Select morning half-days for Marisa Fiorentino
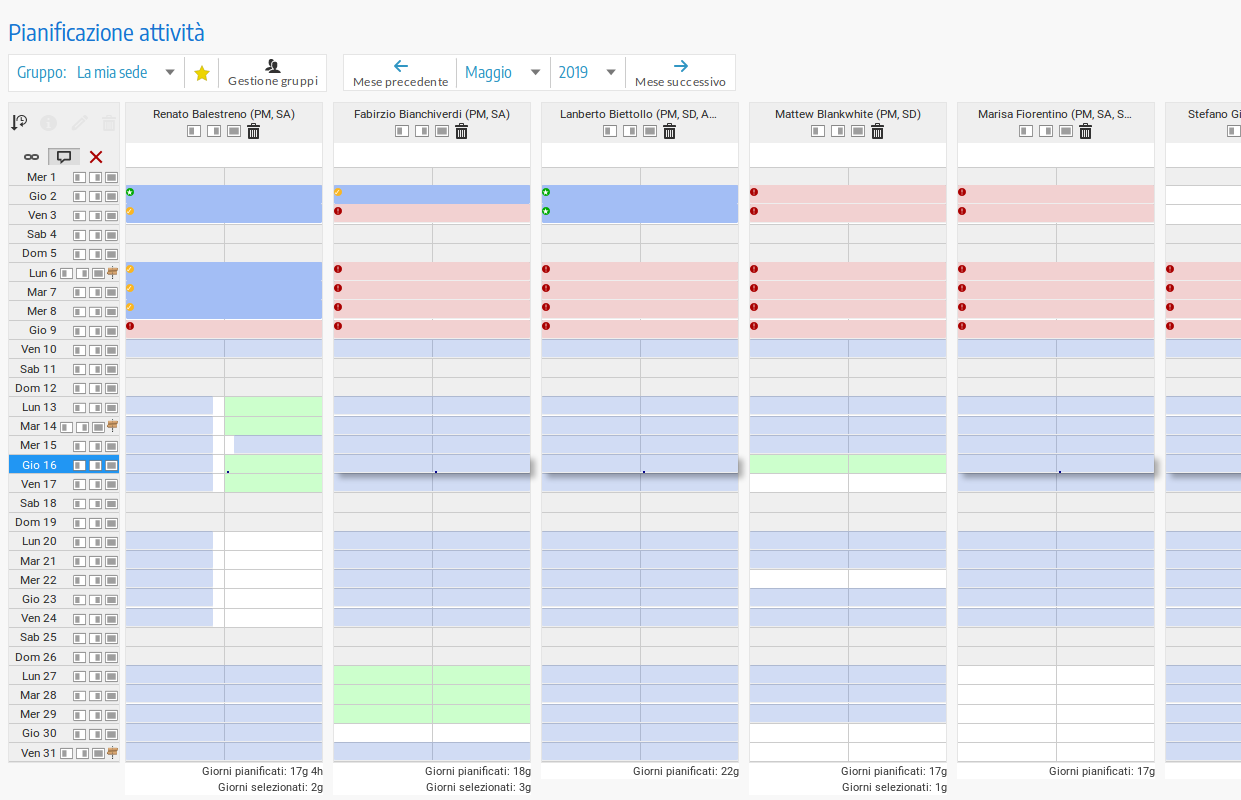1241x800 pixels. coord(1026,131)
